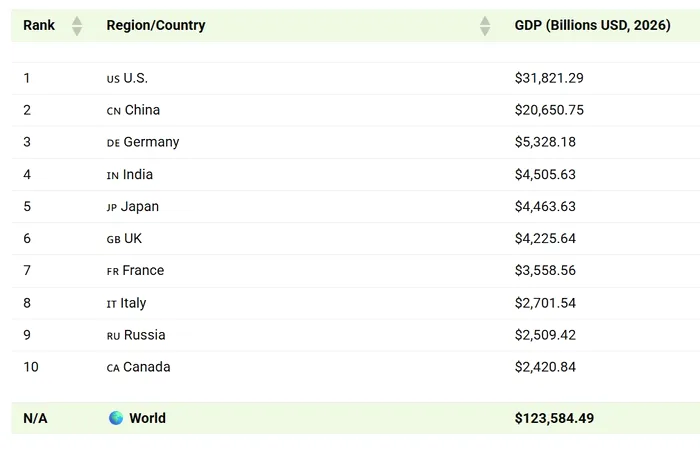Click the World total row label
The width and height of the screenshot is (700, 450).
(147, 418)
